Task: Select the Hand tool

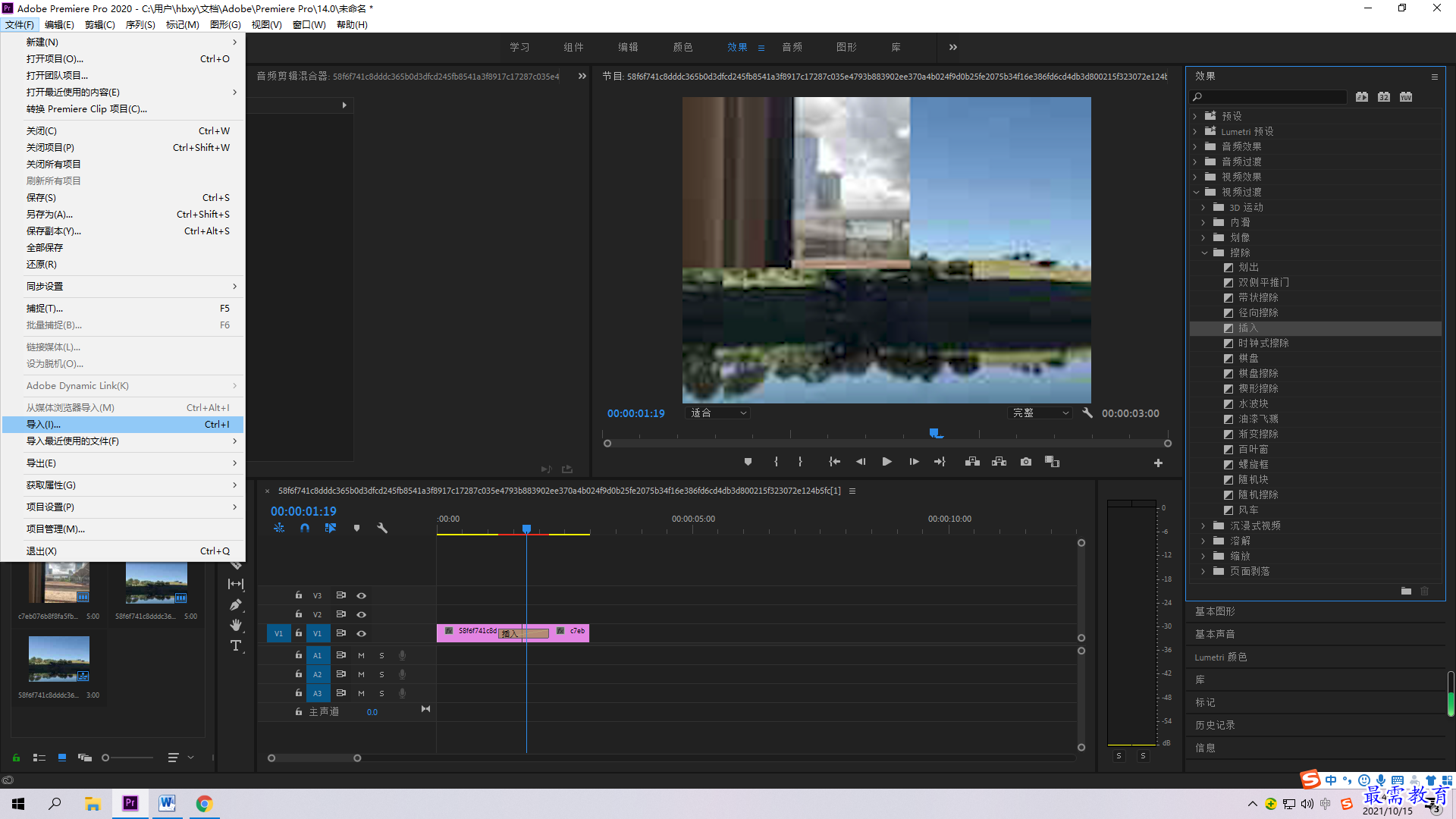Action: click(236, 625)
